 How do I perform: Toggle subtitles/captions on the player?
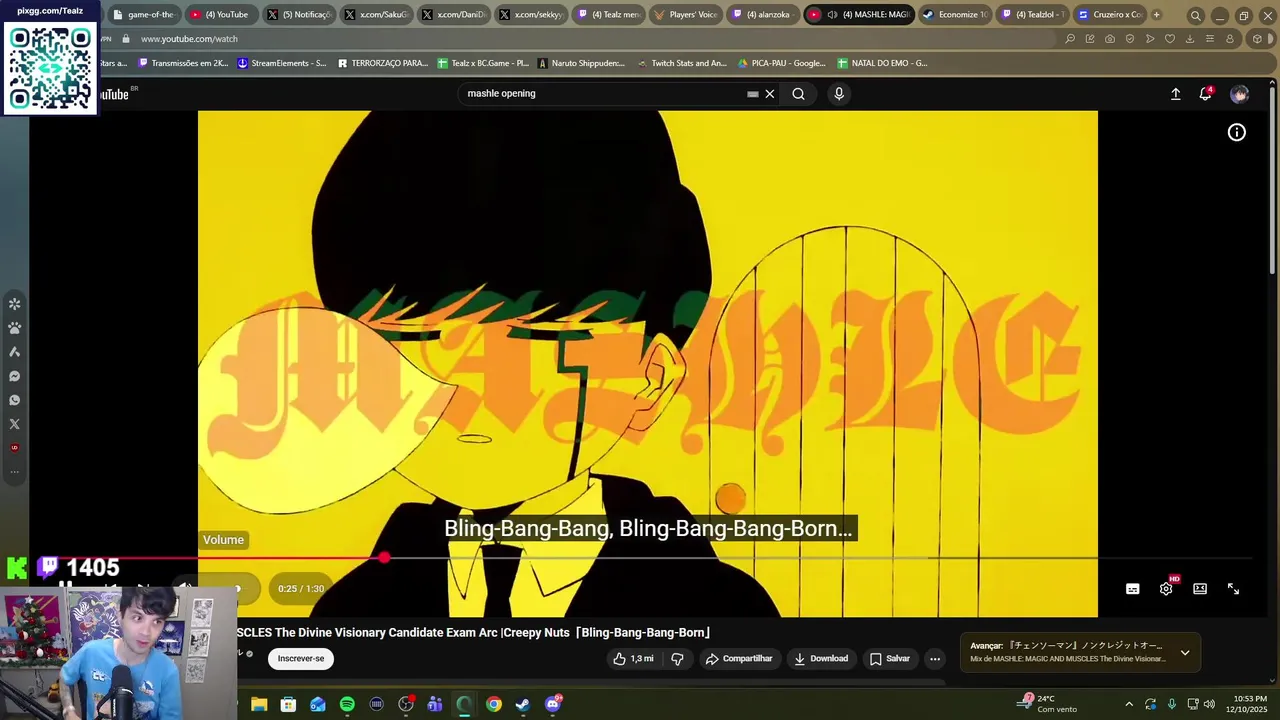coord(1133,589)
